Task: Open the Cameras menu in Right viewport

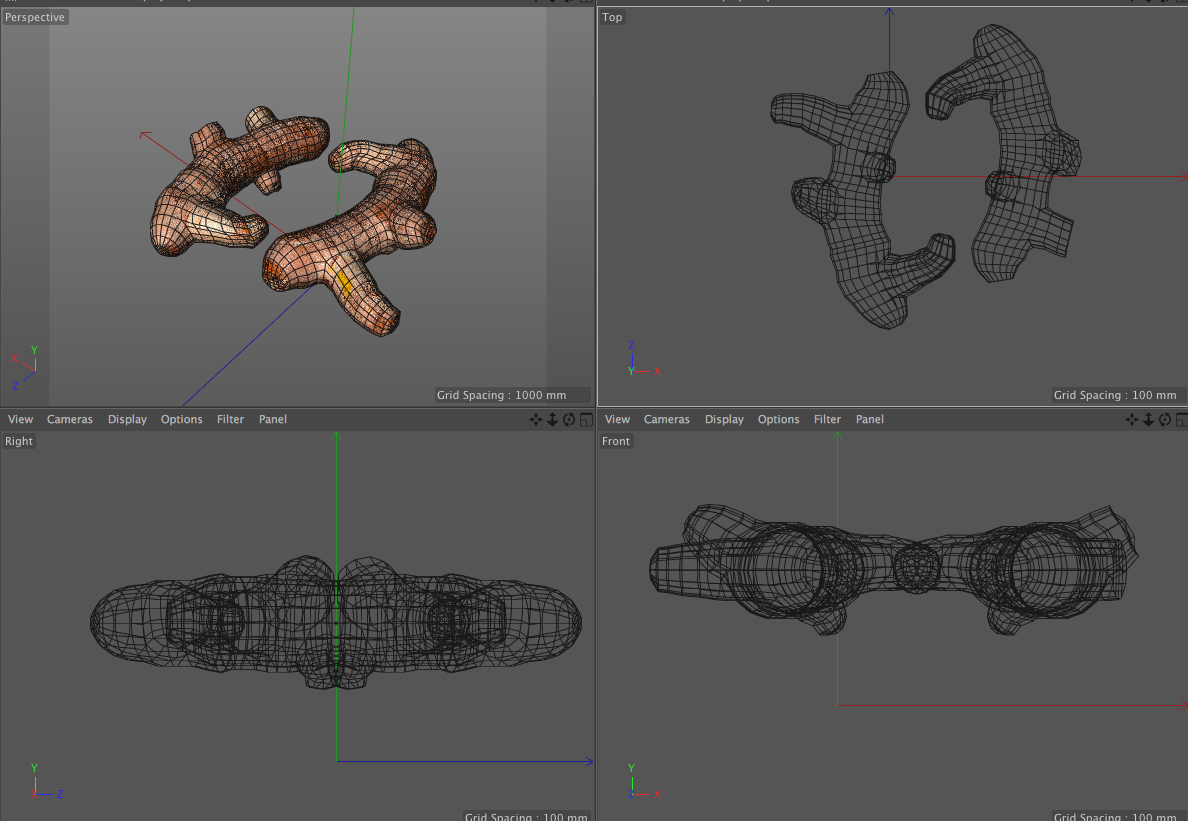Action: click(x=70, y=420)
